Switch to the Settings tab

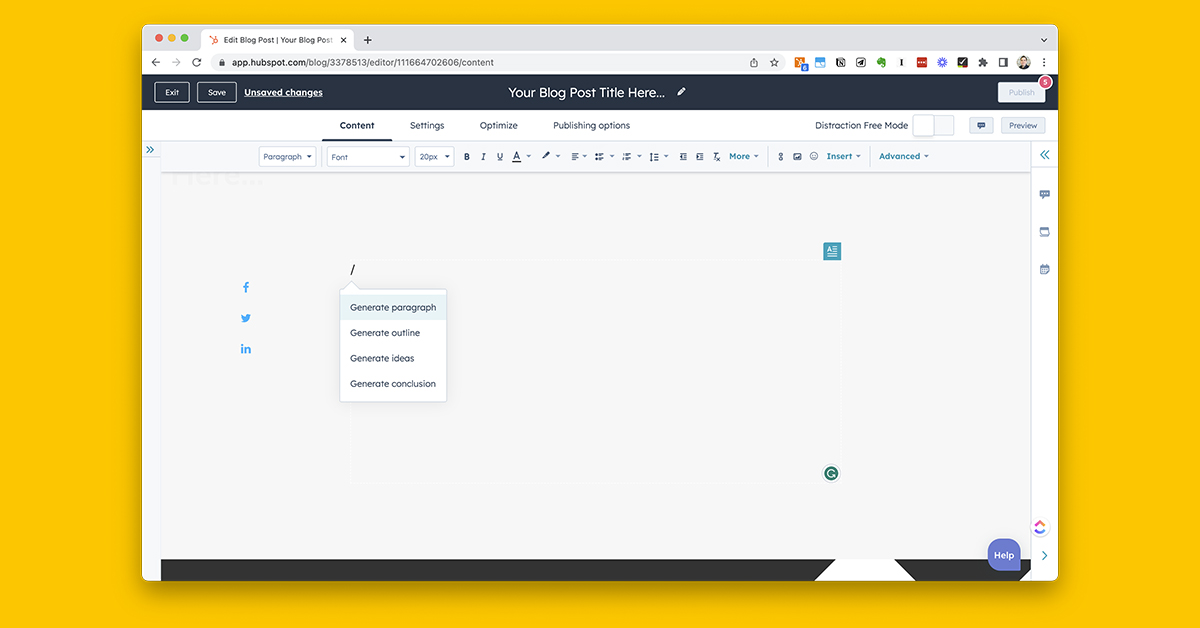(427, 126)
